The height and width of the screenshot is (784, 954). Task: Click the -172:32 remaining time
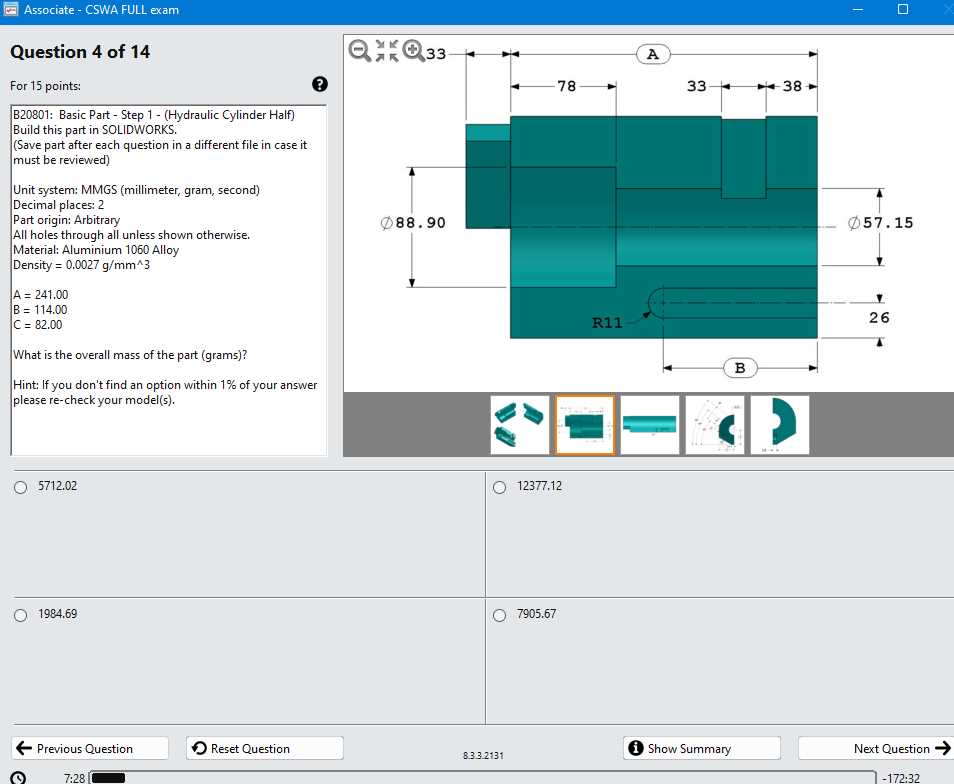point(901,778)
